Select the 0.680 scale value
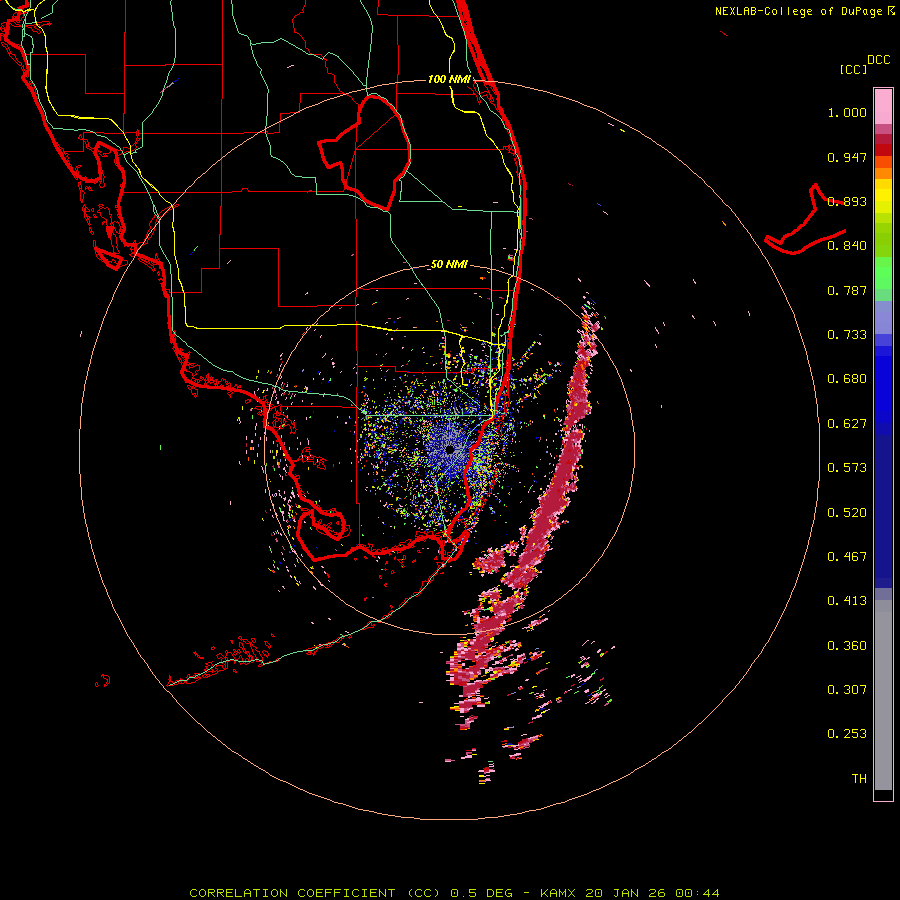The width and height of the screenshot is (900, 900). [847, 379]
